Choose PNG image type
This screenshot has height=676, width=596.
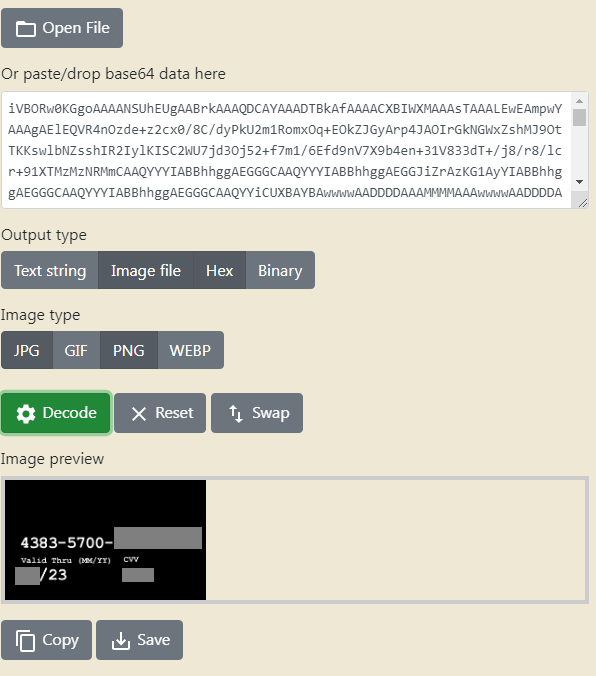129,350
